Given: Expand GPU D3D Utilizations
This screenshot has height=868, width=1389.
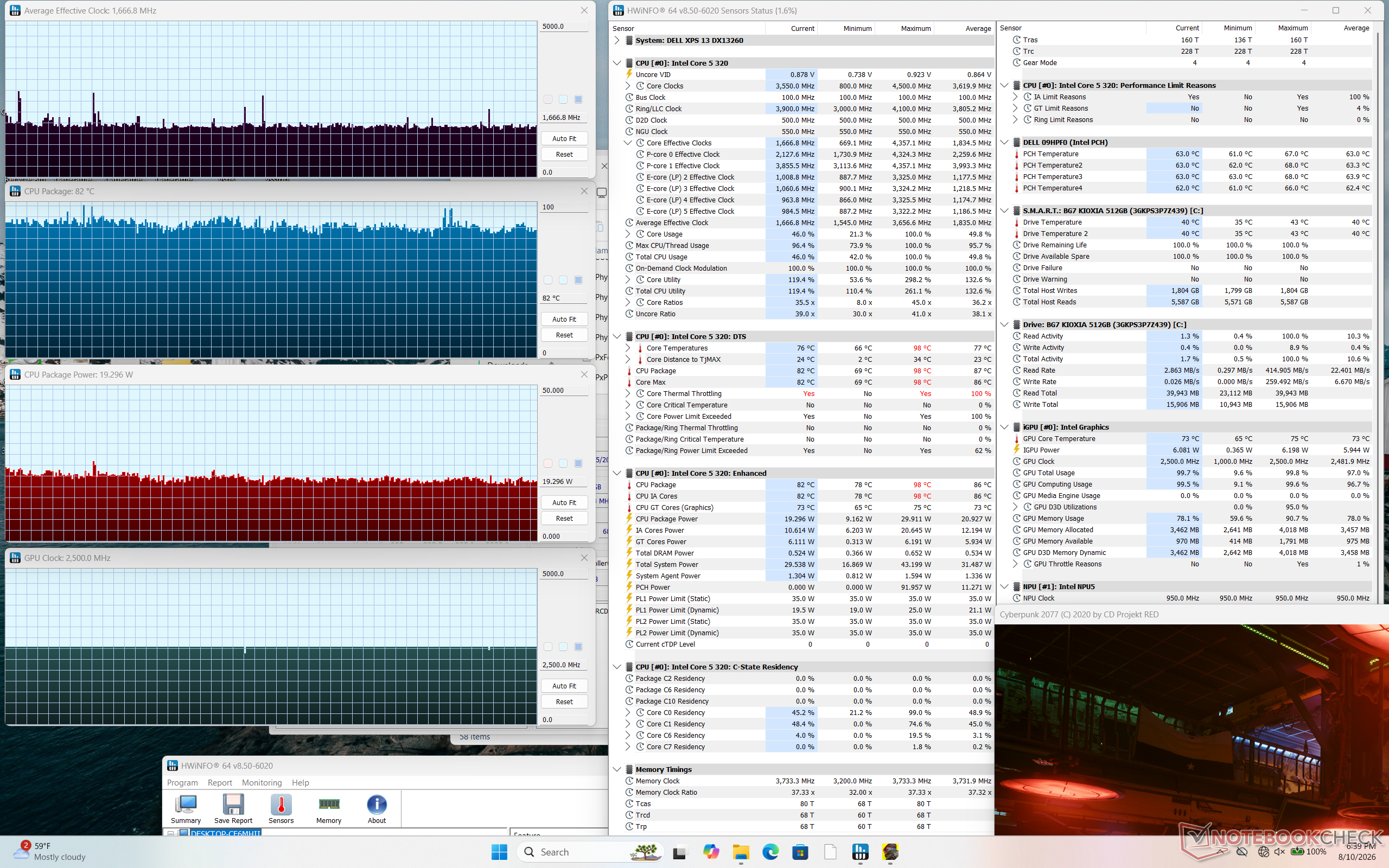Looking at the screenshot, I should click(x=1015, y=507).
